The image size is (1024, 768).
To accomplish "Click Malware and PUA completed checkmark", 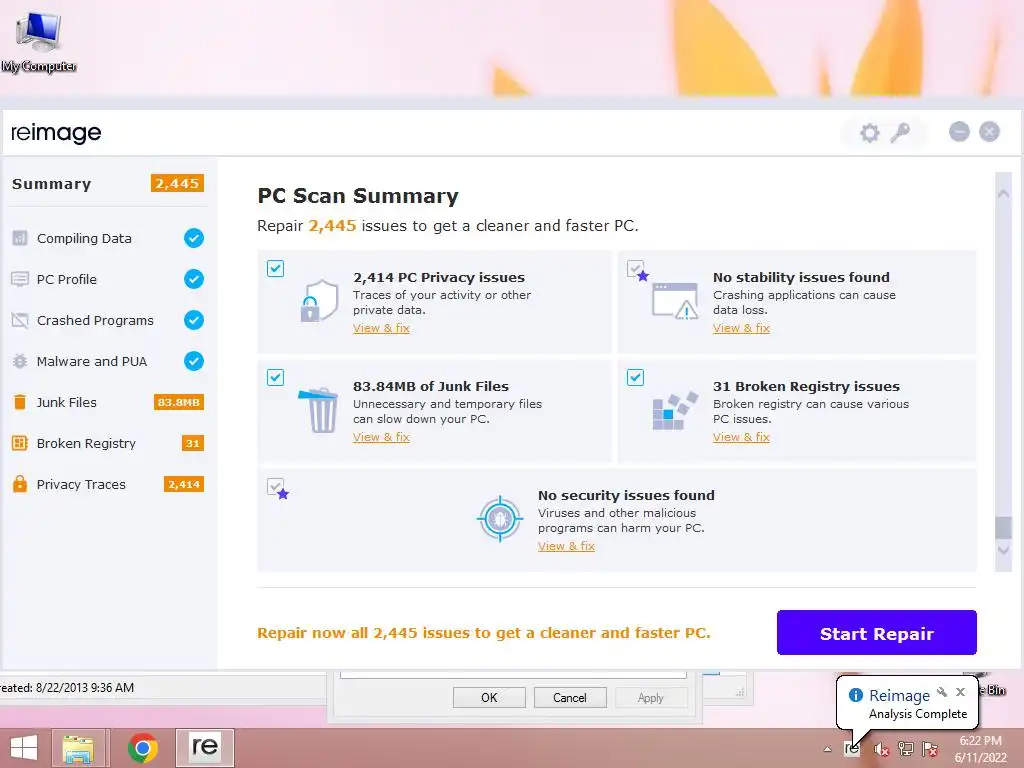I will click(193, 361).
